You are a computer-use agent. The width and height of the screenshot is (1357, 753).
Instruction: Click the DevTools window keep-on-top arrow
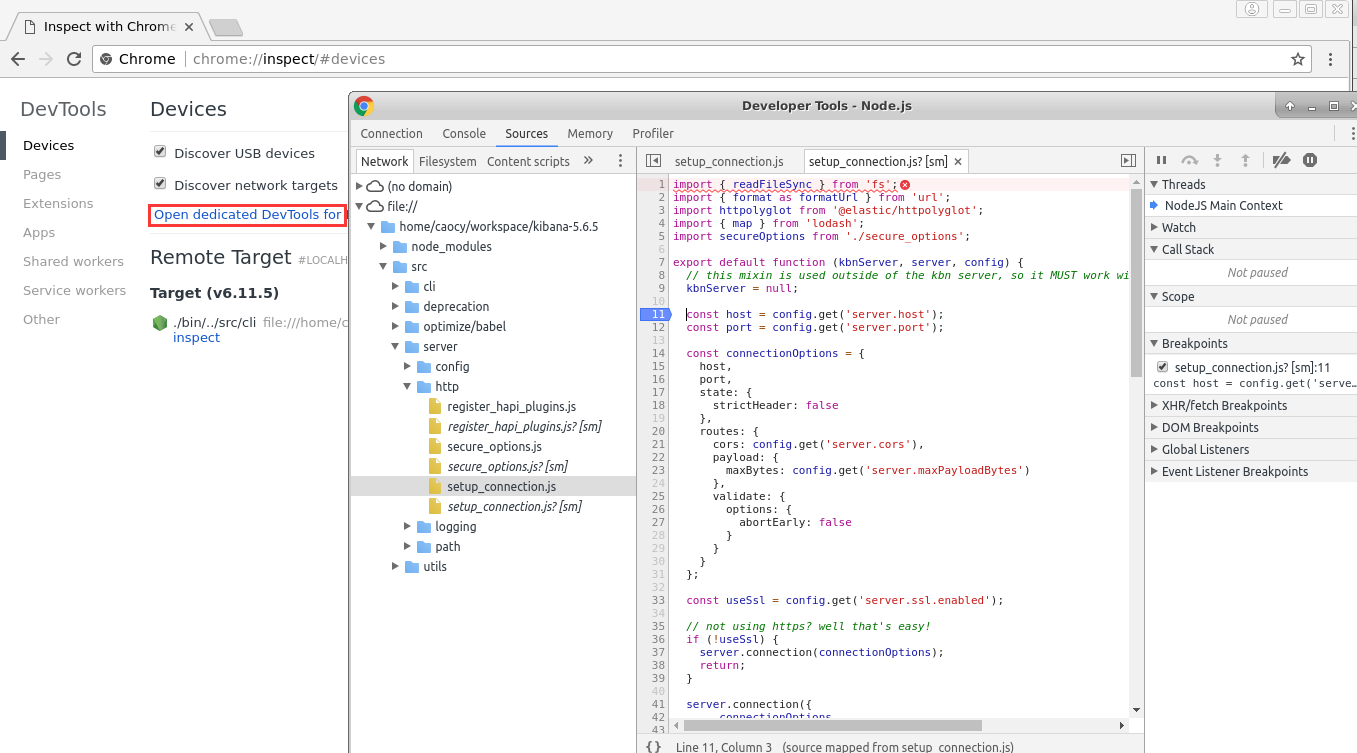point(1290,106)
